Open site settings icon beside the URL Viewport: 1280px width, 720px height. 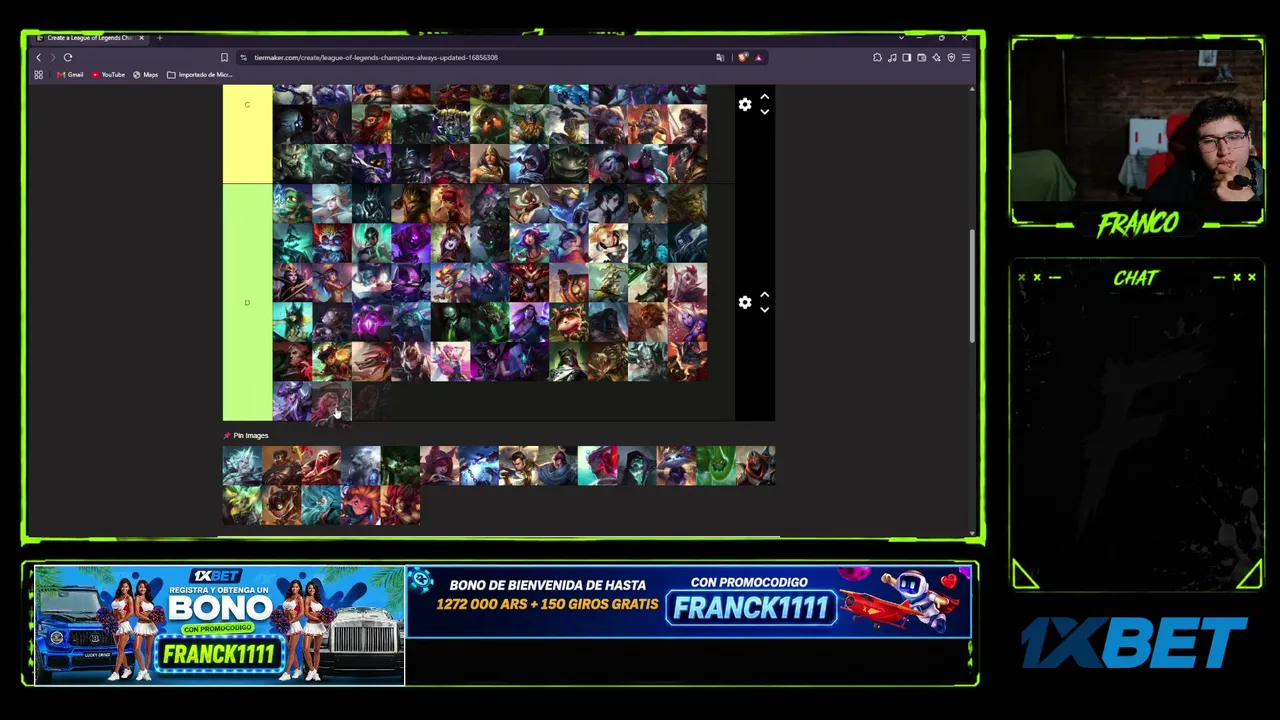click(242, 57)
